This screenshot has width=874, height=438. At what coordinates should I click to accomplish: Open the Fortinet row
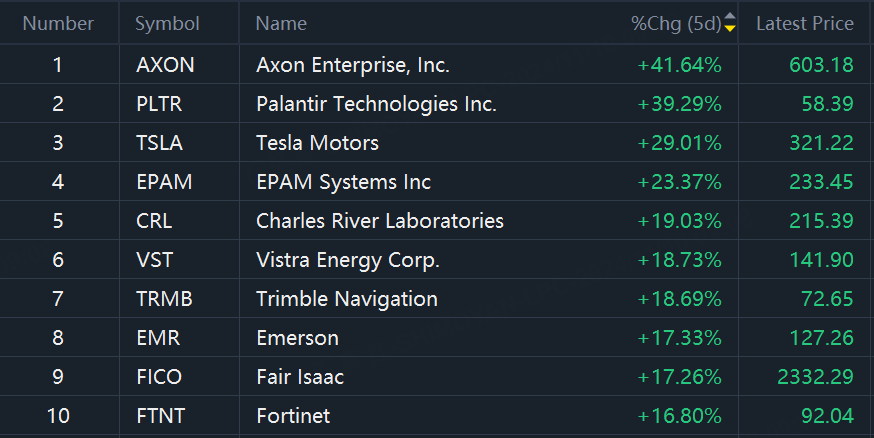pyautogui.click(x=292, y=416)
